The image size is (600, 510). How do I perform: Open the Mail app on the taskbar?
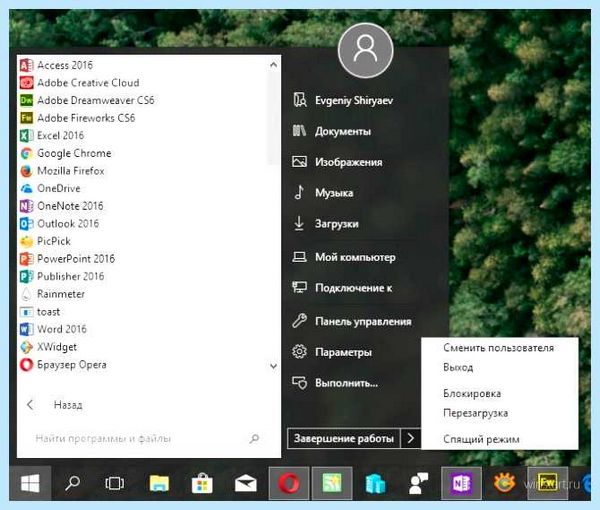246,484
